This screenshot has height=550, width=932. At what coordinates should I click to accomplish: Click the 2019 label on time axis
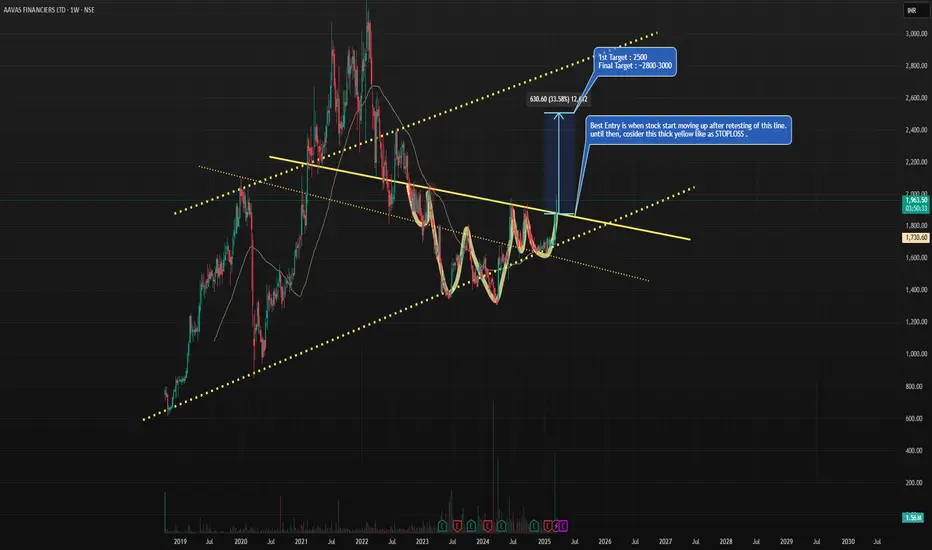click(x=180, y=542)
